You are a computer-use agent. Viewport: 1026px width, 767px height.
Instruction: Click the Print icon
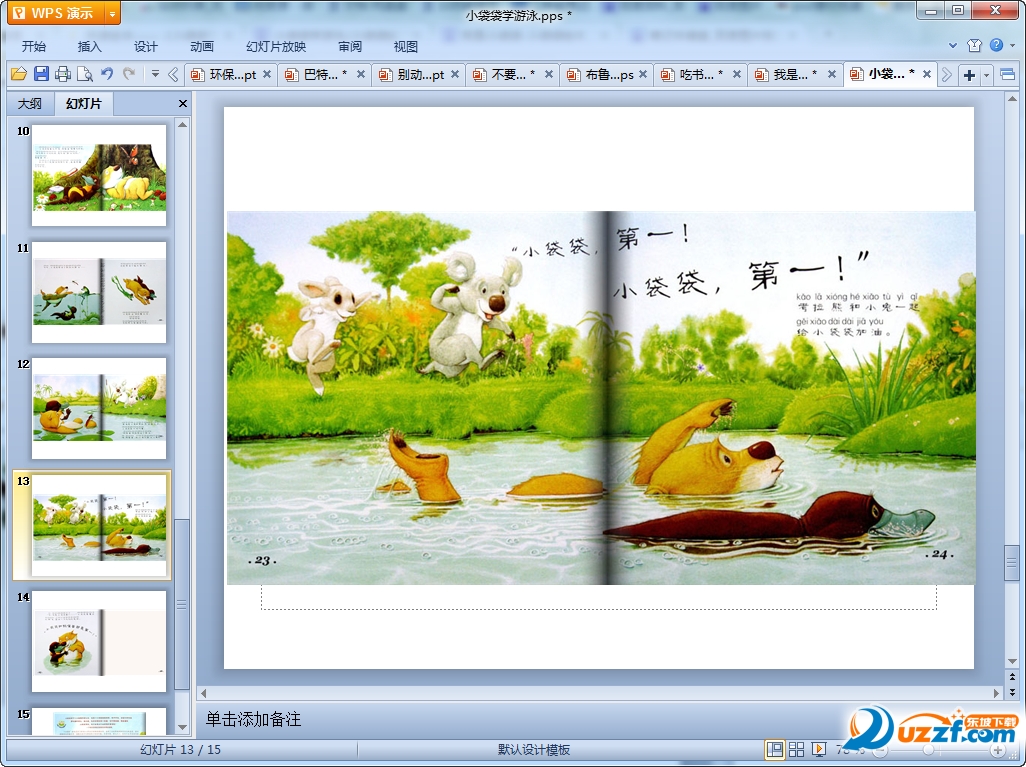tap(63, 74)
